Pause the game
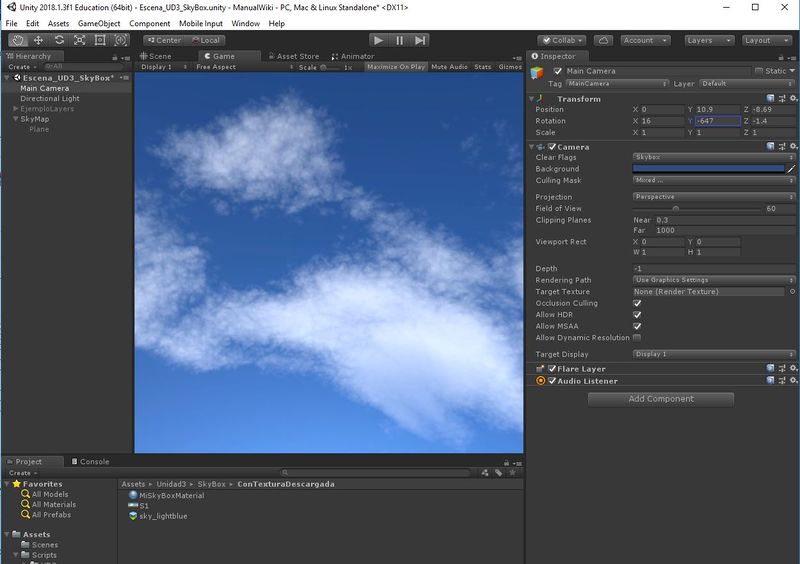This screenshot has width=800, height=564. [399, 40]
